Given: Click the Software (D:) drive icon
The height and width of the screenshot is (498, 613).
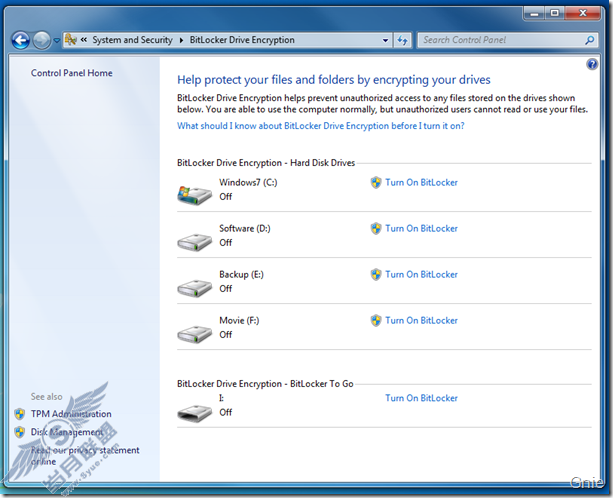Looking at the screenshot, I should (x=194, y=242).
